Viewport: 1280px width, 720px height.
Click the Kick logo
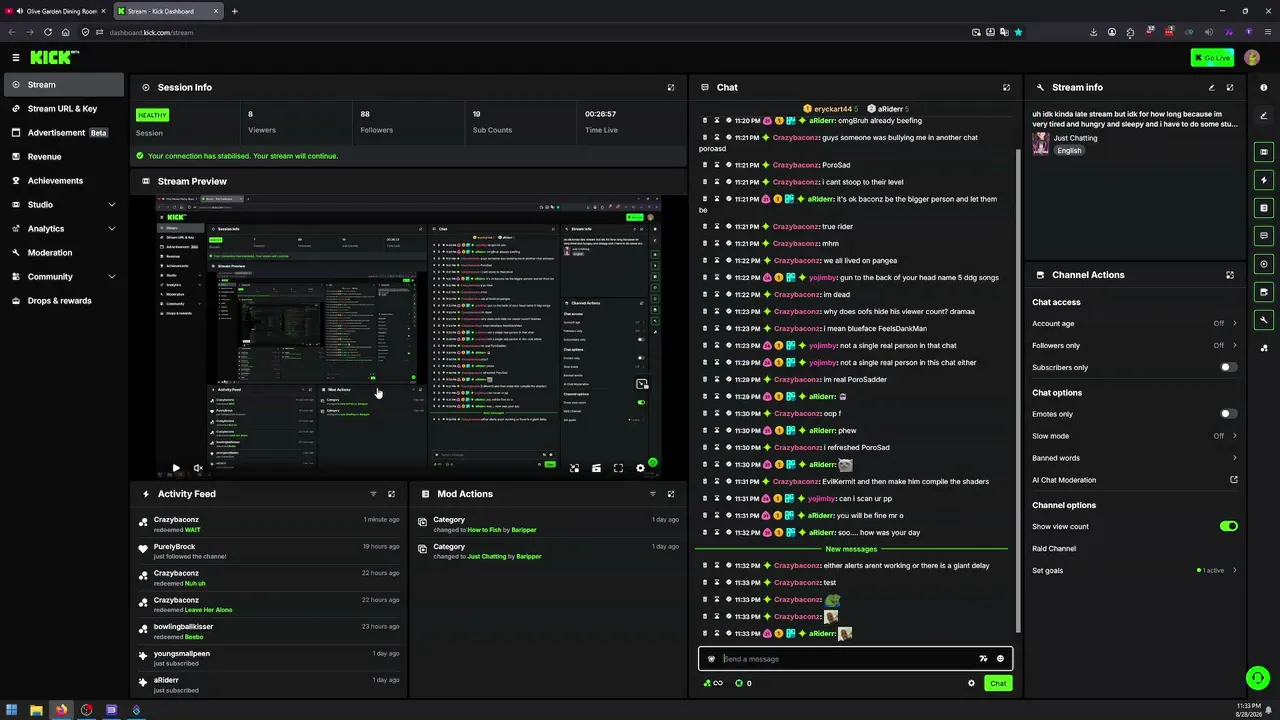54,58
